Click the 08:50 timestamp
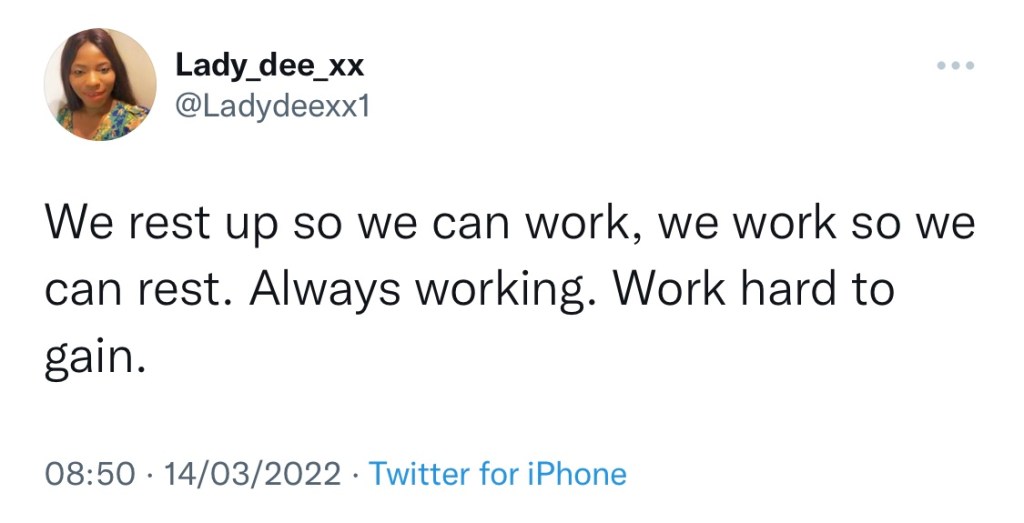This screenshot has height=523, width=1024. (90, 473)
